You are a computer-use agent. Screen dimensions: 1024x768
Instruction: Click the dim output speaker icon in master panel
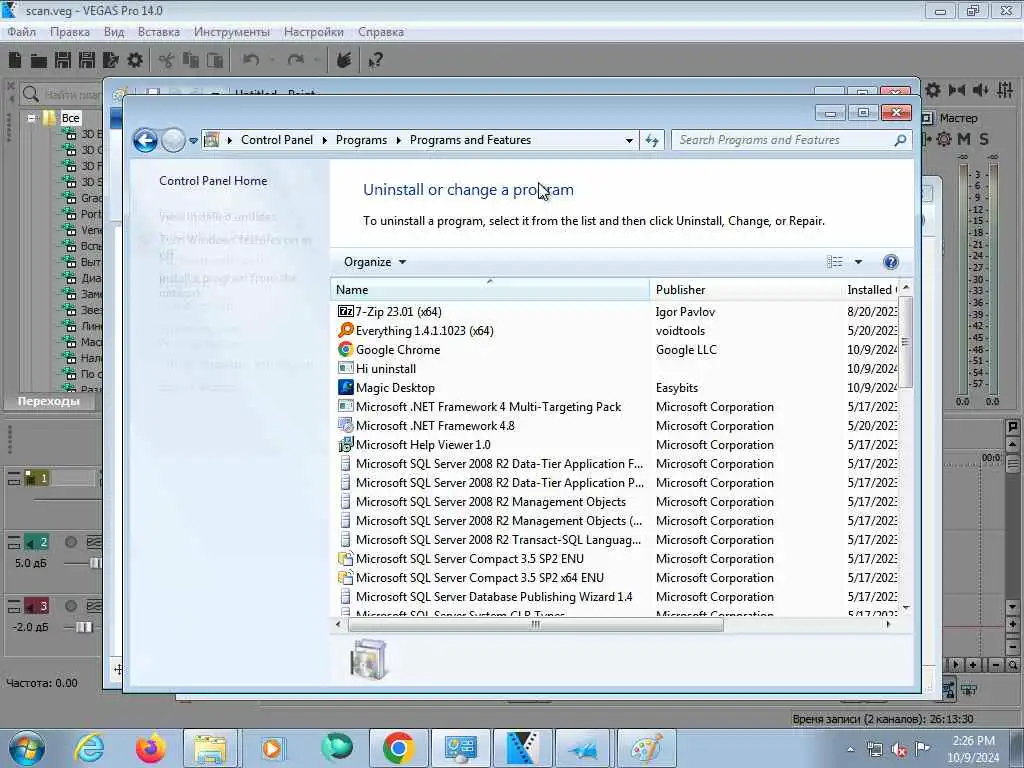[981, 90]
